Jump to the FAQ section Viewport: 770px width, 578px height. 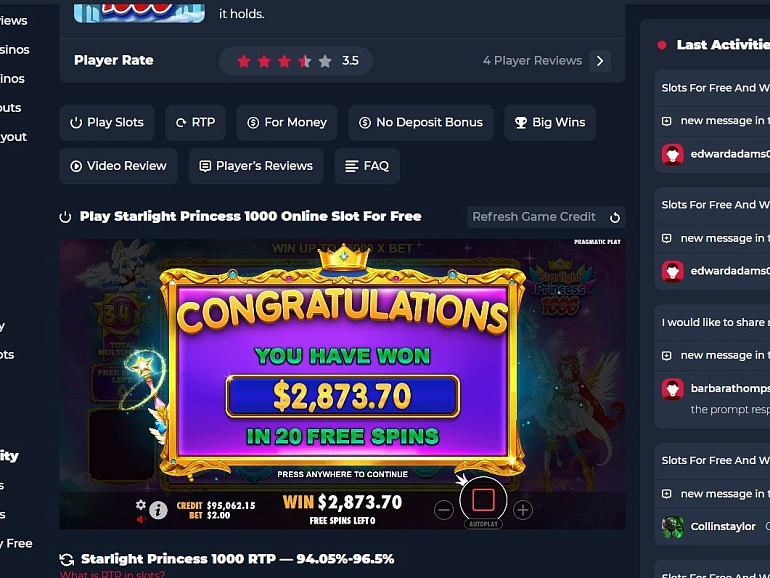pos(367,166)
